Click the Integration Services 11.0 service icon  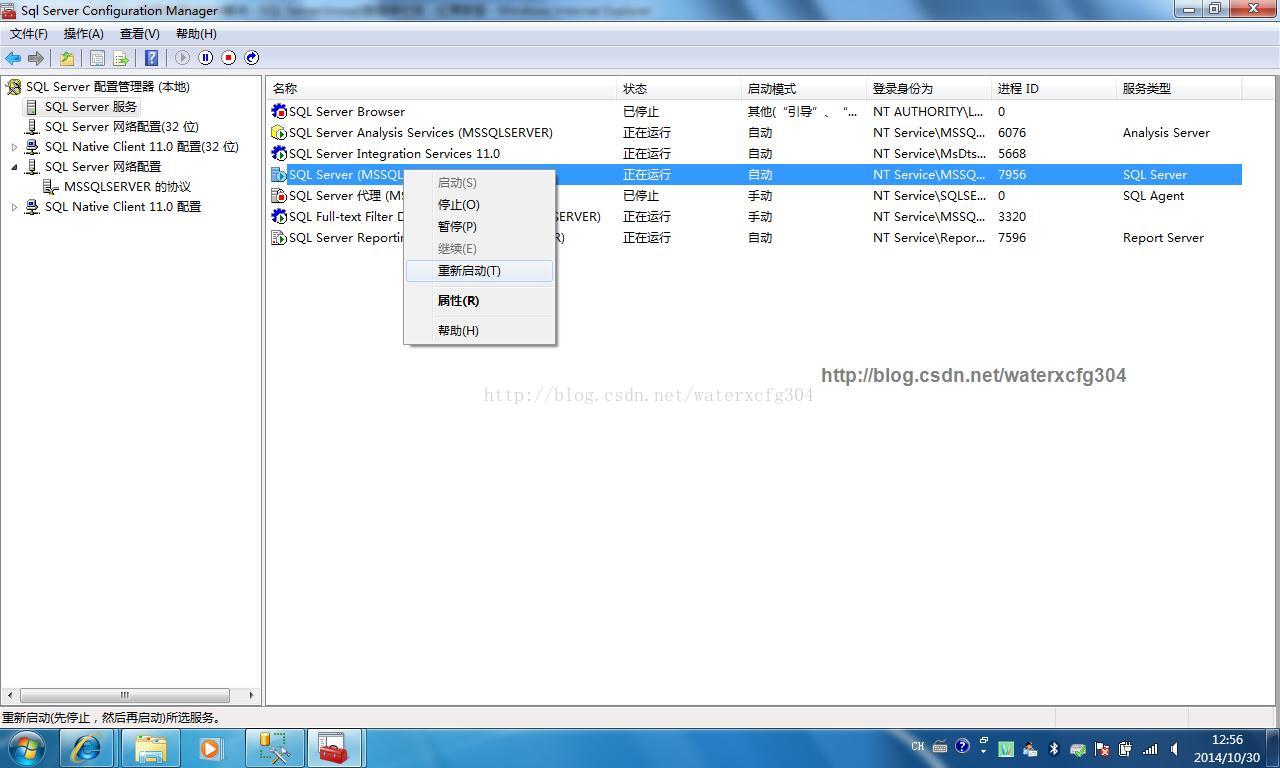tap(279, 154)
